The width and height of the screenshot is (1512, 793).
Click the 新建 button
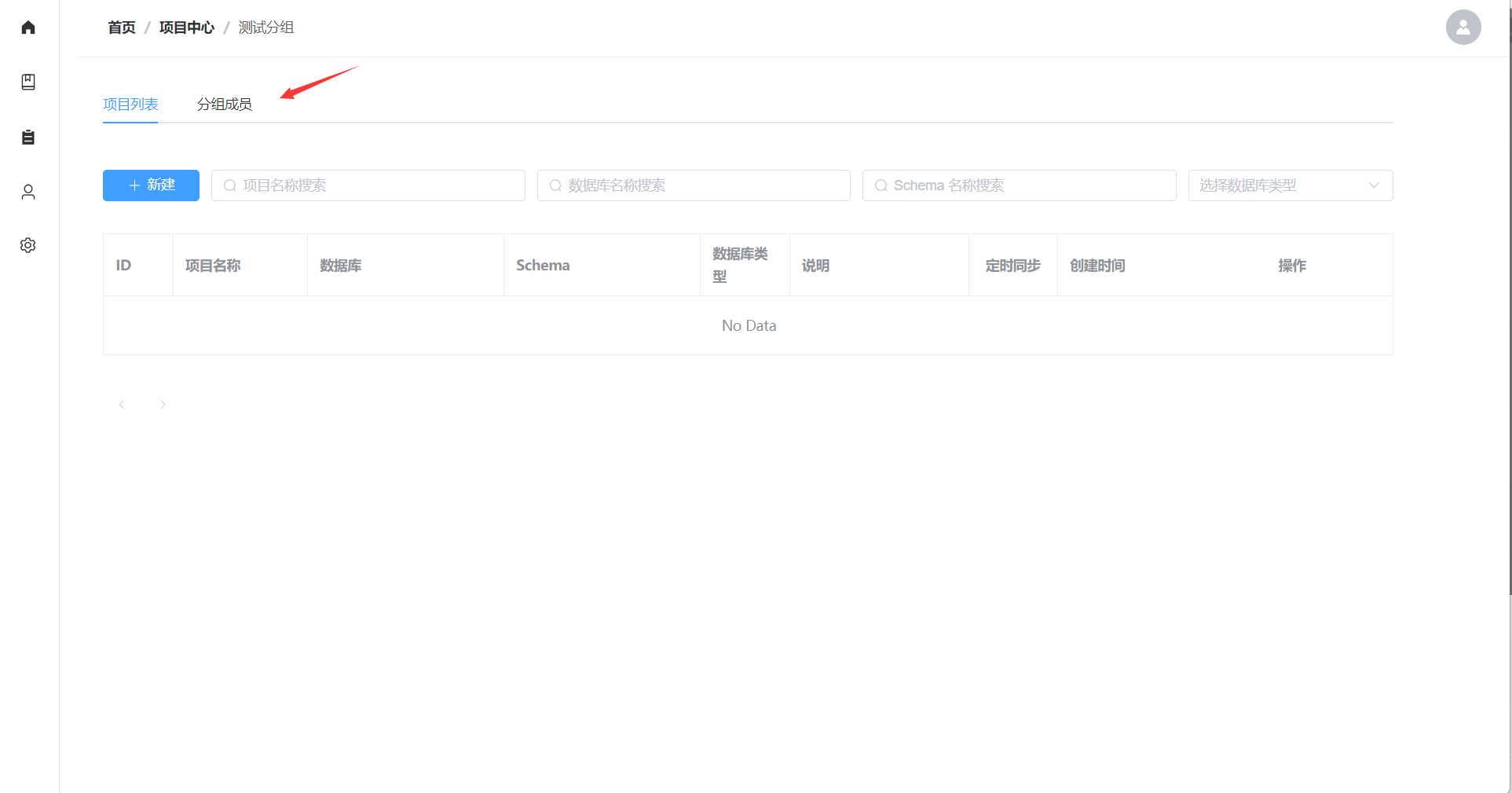[151, 185]
